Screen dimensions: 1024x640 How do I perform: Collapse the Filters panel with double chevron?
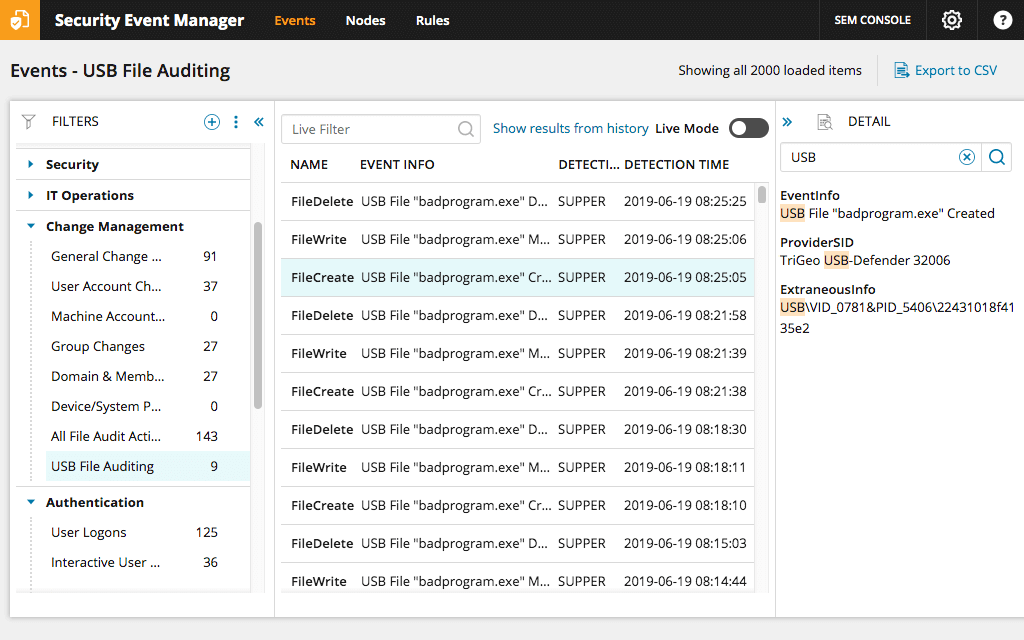tap(259, 122)
